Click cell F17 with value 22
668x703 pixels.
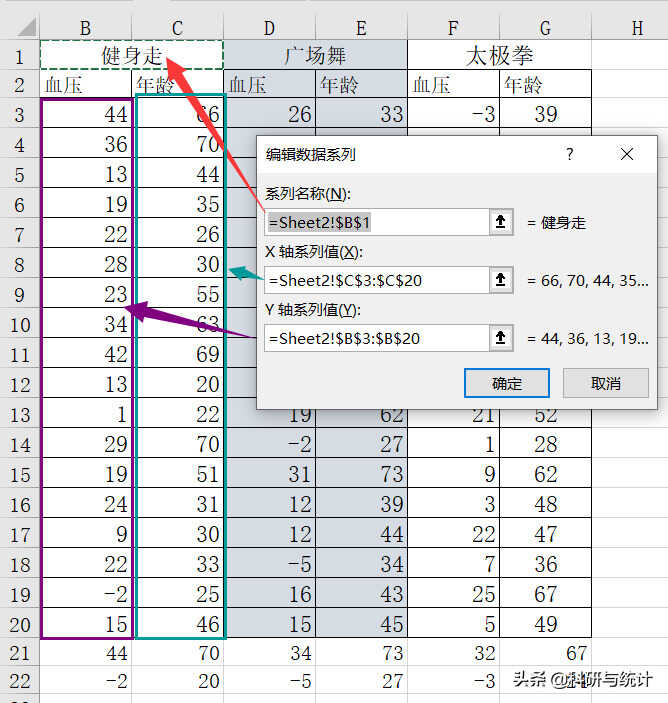click(x=453, y=534)
